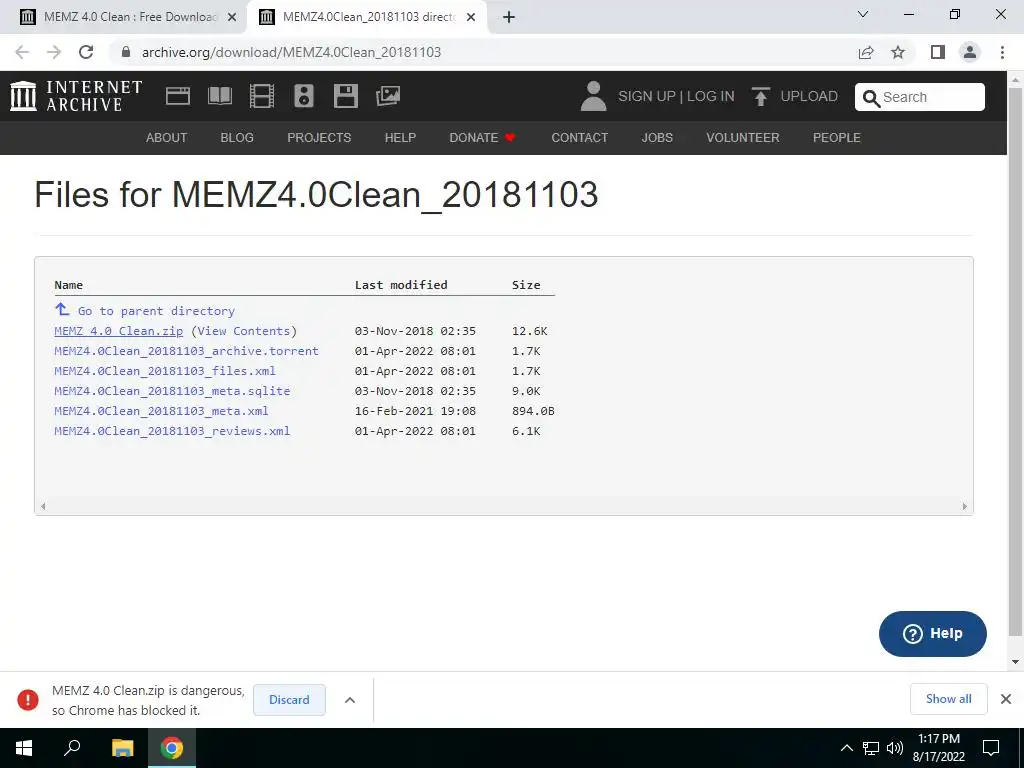Image resolution: width=1024 pixels, height=768 pixels.
Task: Click the search magnifier icon
Action: [871, 98]
